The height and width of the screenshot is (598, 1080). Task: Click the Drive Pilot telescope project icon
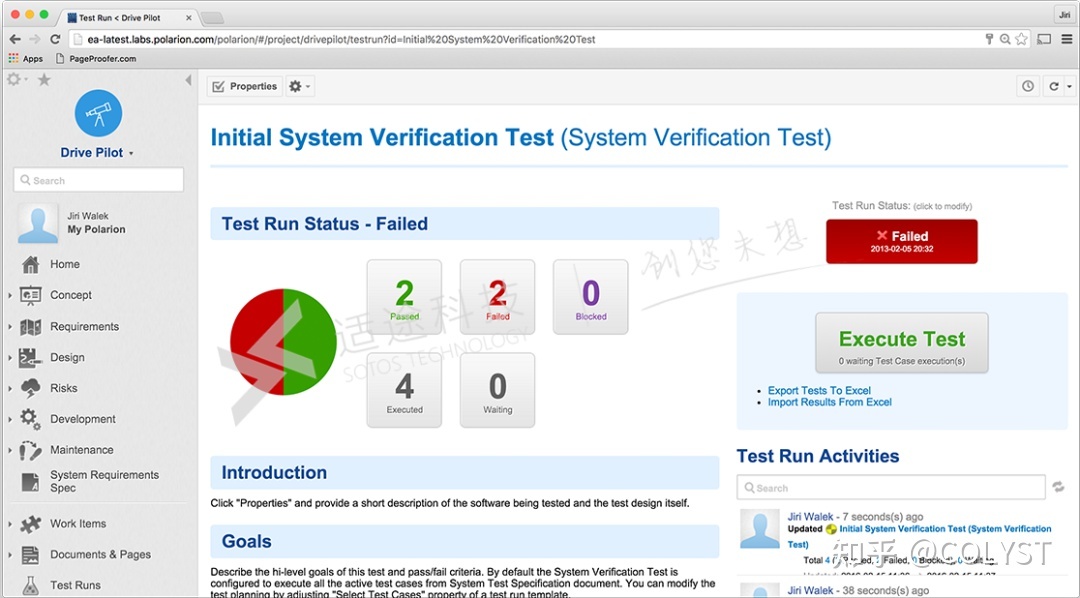click(x=98, y=113)
